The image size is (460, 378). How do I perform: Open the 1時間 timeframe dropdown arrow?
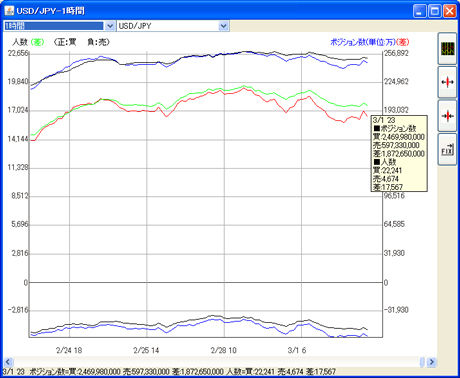coord(110,26)
